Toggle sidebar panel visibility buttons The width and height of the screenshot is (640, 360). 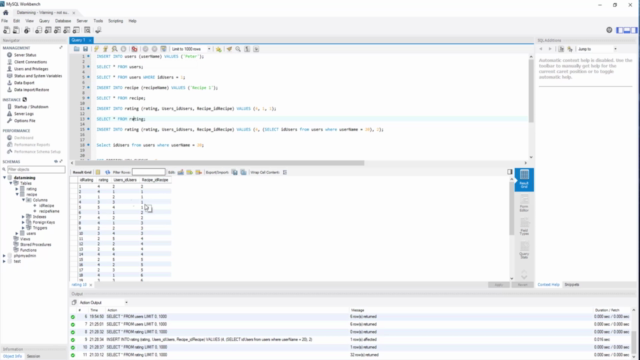pyautogui.click(x=627, y=30)
